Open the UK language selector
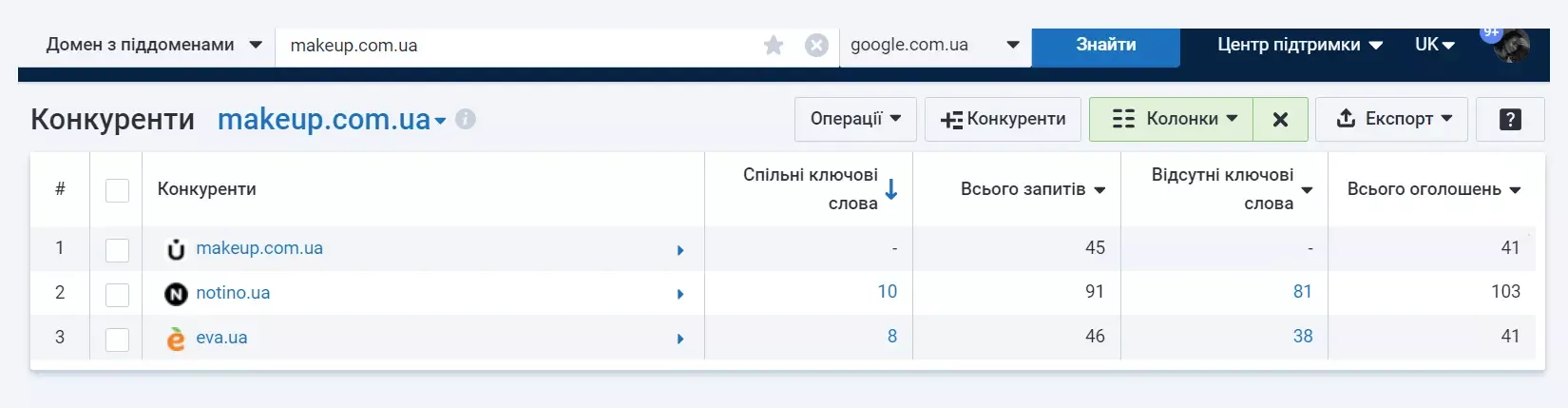This screenshot has height=408, width=1568. point(1435,45)
